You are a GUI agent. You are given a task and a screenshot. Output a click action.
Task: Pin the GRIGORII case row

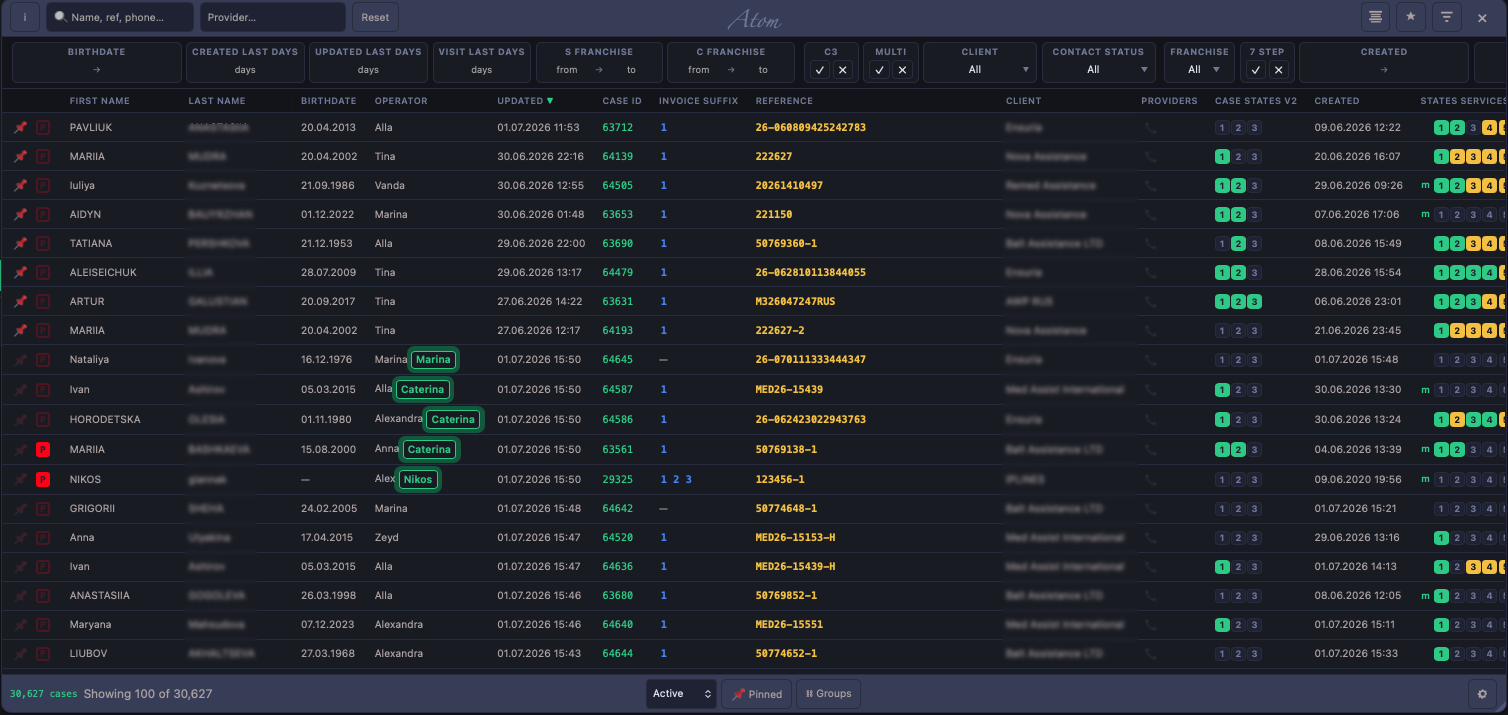coord(21,509)
